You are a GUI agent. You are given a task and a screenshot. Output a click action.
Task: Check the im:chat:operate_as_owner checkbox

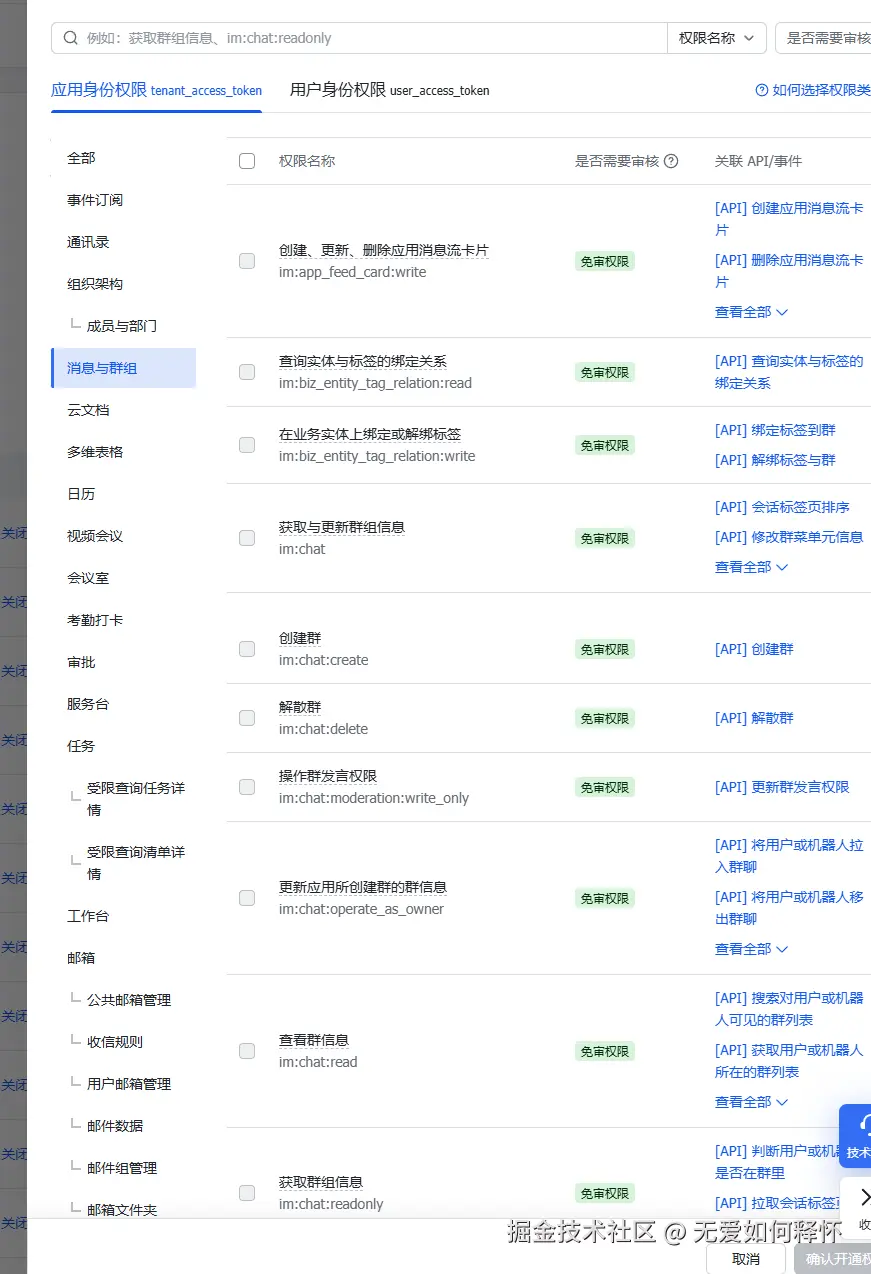coord(247,898)
